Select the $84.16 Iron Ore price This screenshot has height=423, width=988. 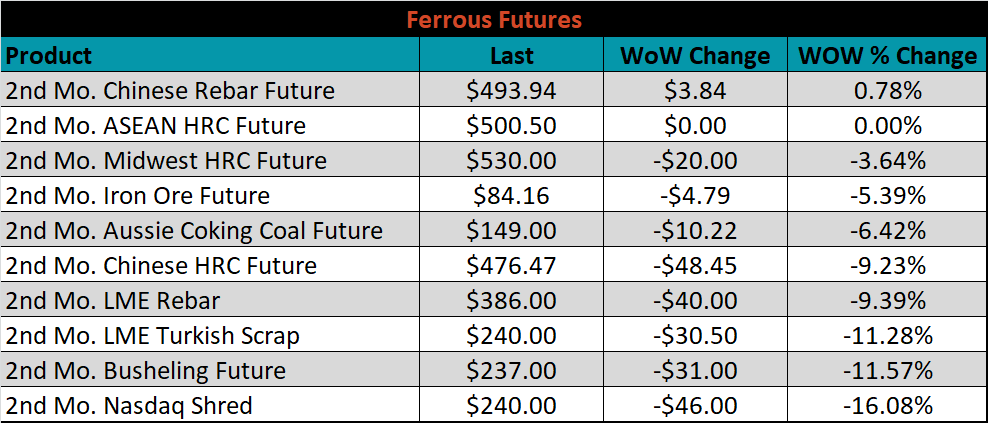pos(512,195)
